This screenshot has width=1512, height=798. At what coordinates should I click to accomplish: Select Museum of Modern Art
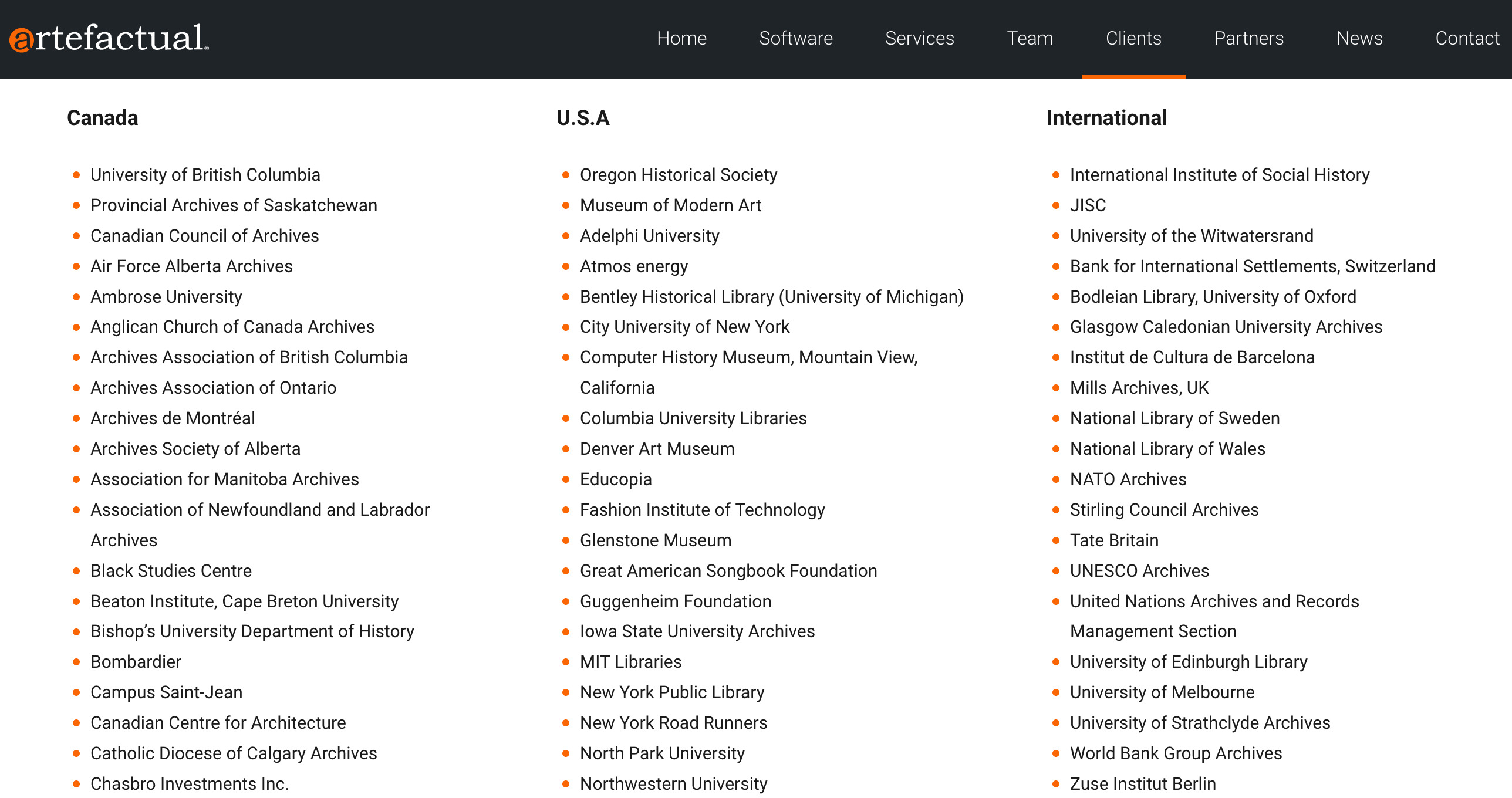click(670, 205)
